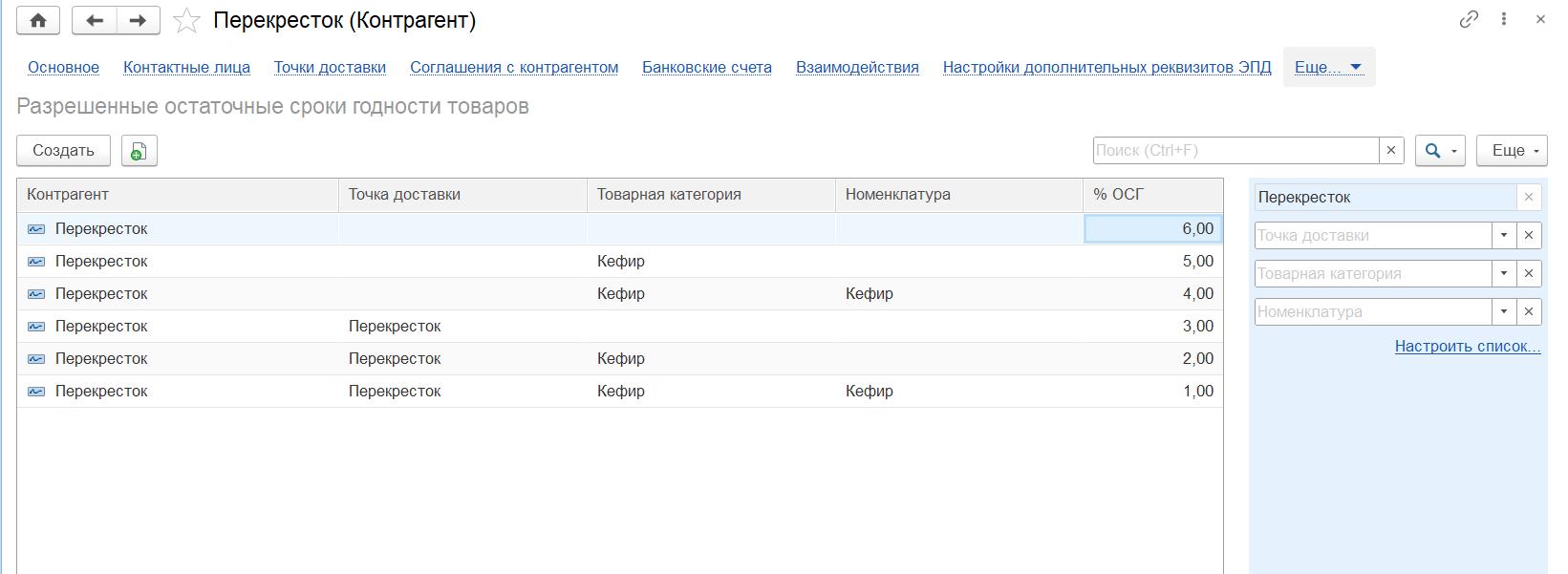1568x574 pixels.
Task: Switch to the Банковские счета tab
Action: (x=706, y=67)
